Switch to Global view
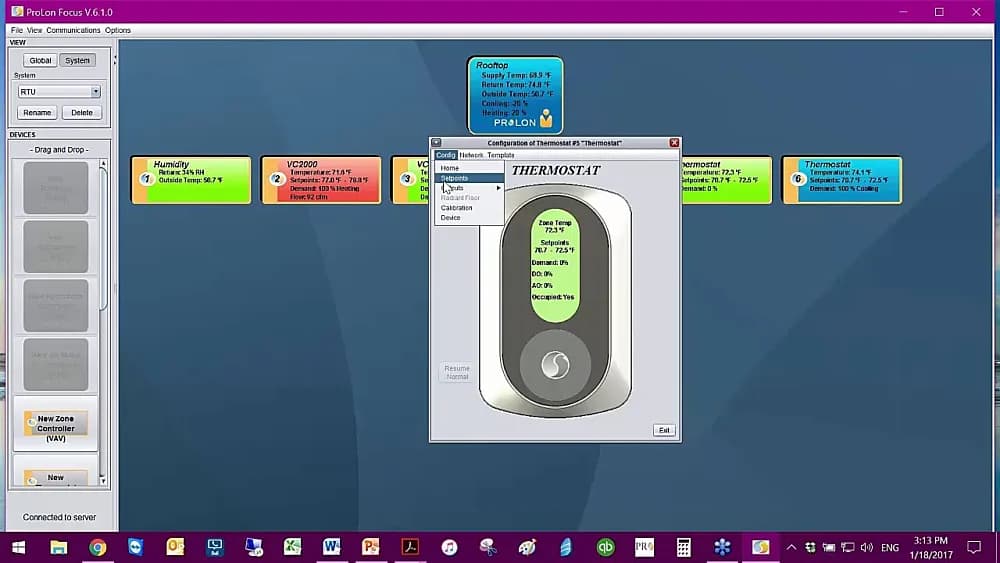This screenshot has width=1000, height=563. [x=40, y=60]
